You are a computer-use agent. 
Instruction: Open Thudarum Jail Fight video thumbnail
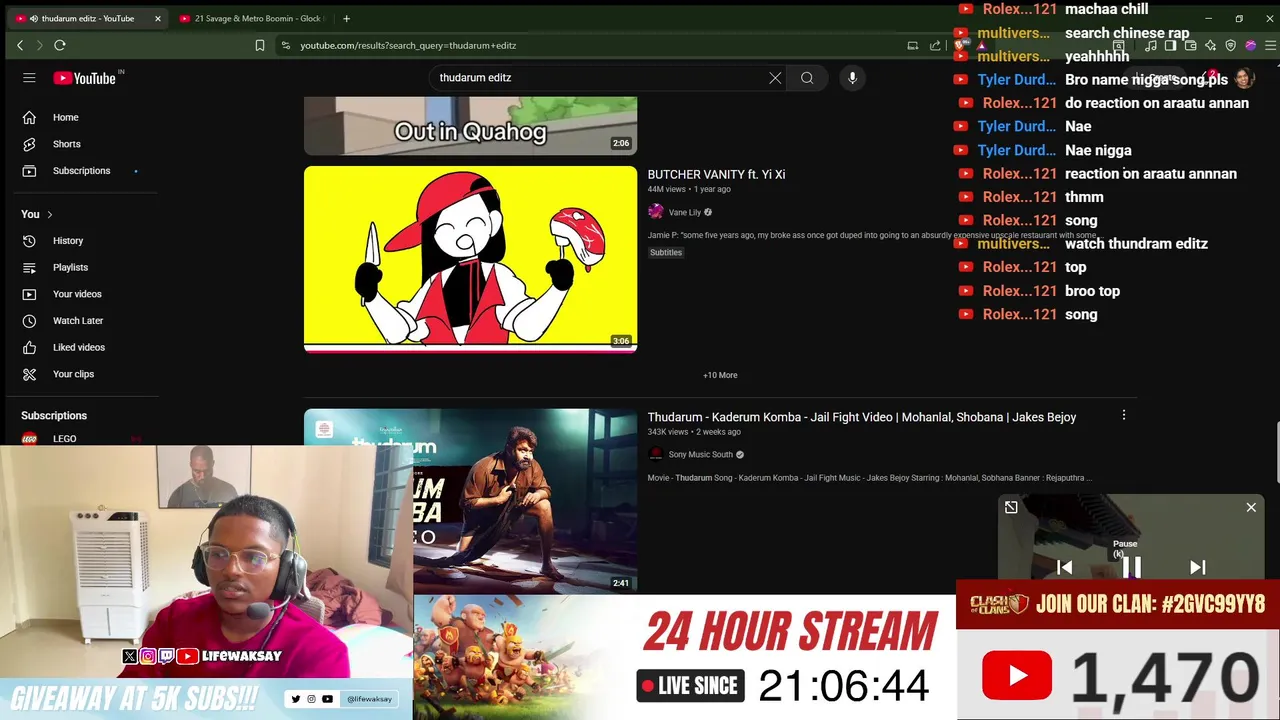[470, 500]
